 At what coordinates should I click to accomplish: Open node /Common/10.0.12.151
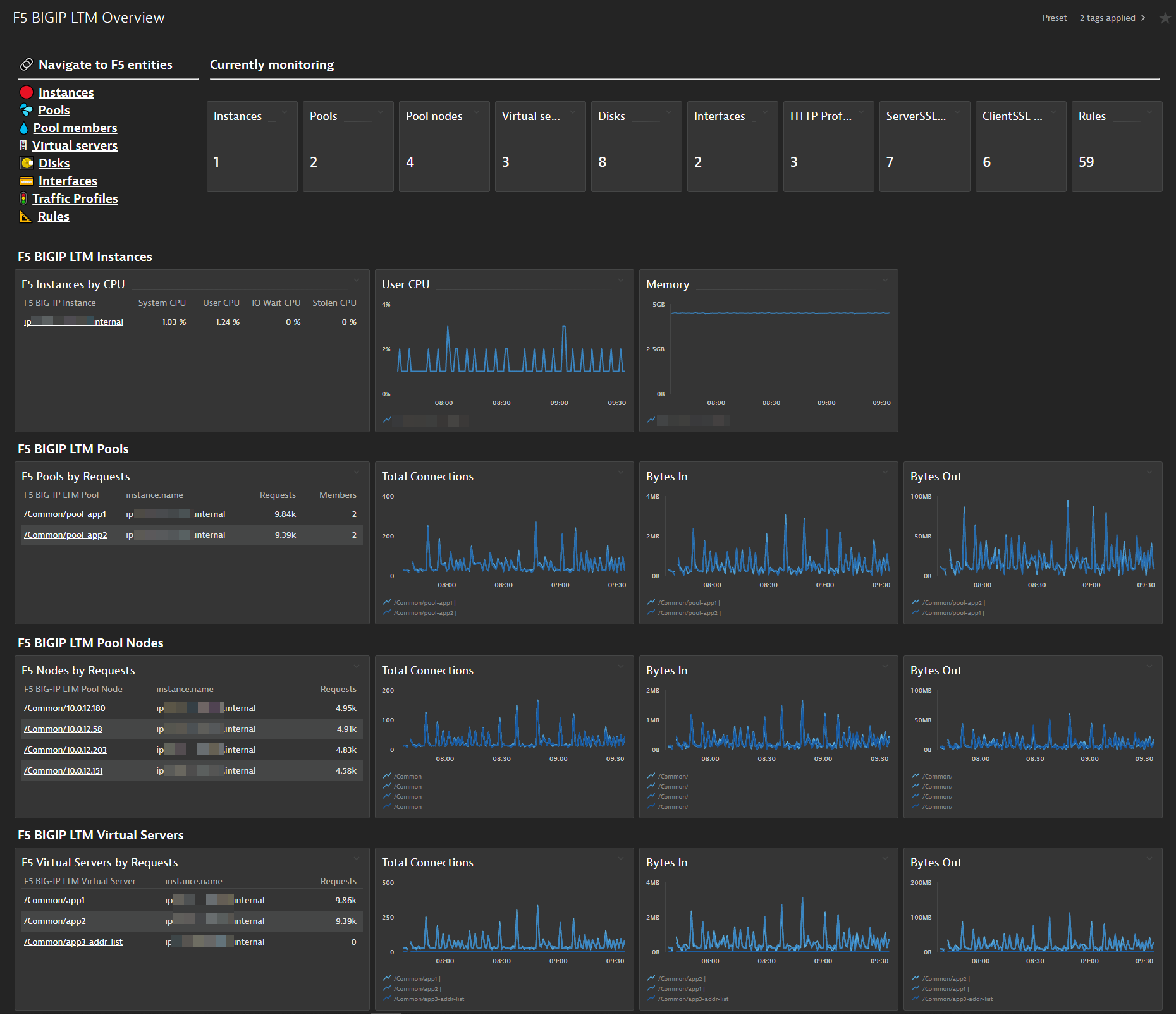[x=63, y=770]
